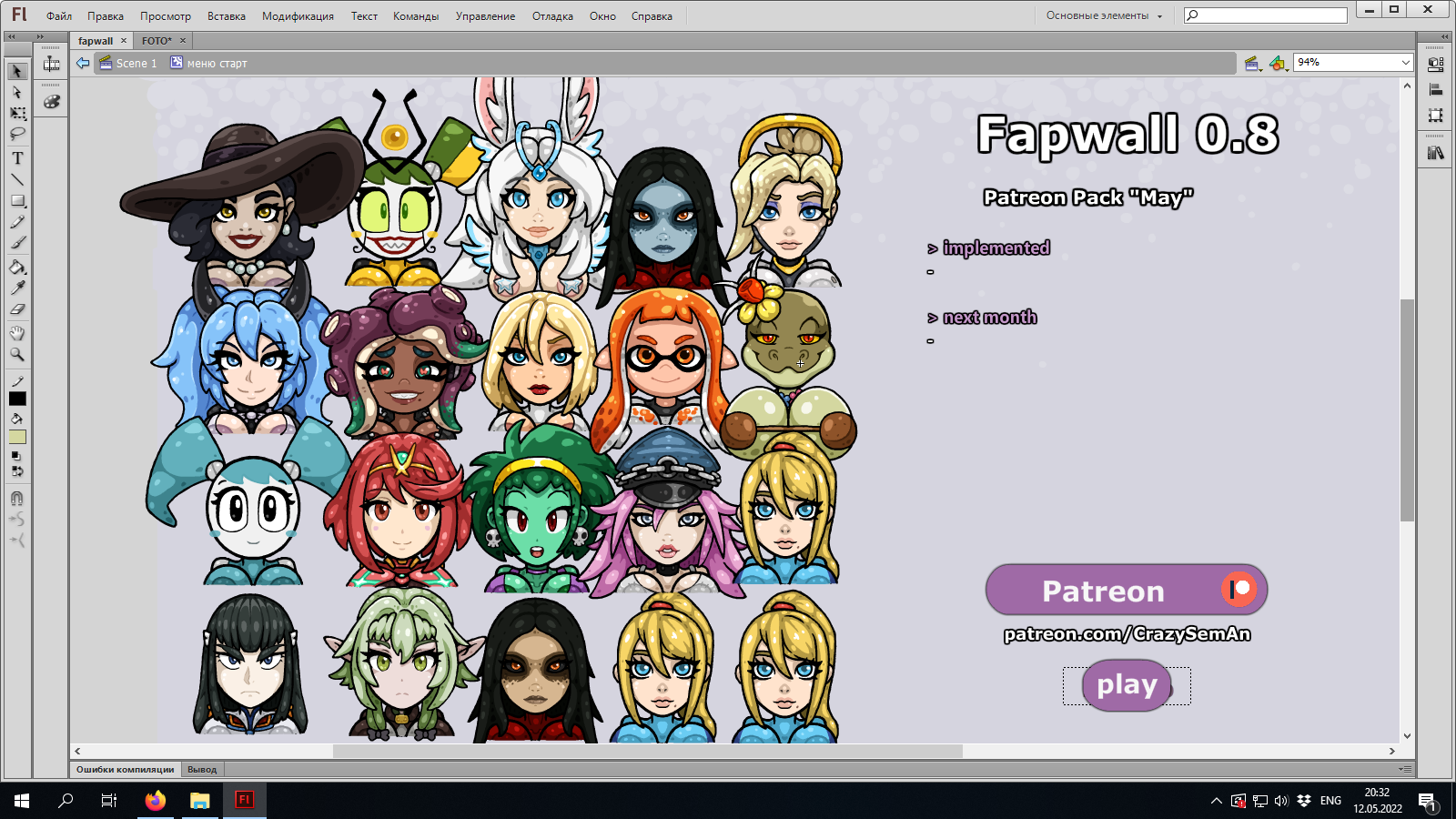Open the Управление menu

click(485, 16)
